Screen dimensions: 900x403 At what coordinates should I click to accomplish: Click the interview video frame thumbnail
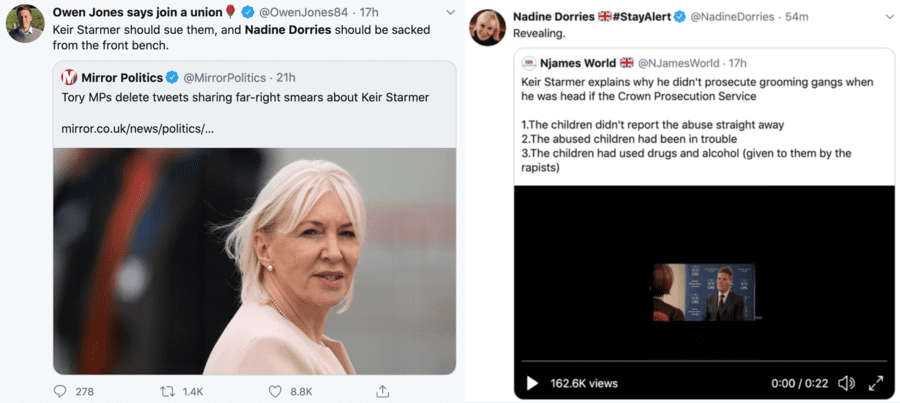(x=700, y=291)
